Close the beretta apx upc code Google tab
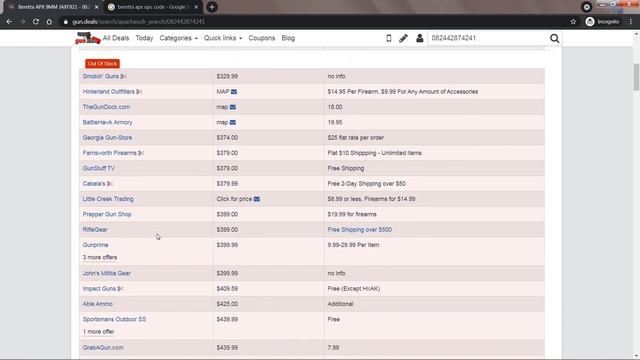 [x=196, y=7]
